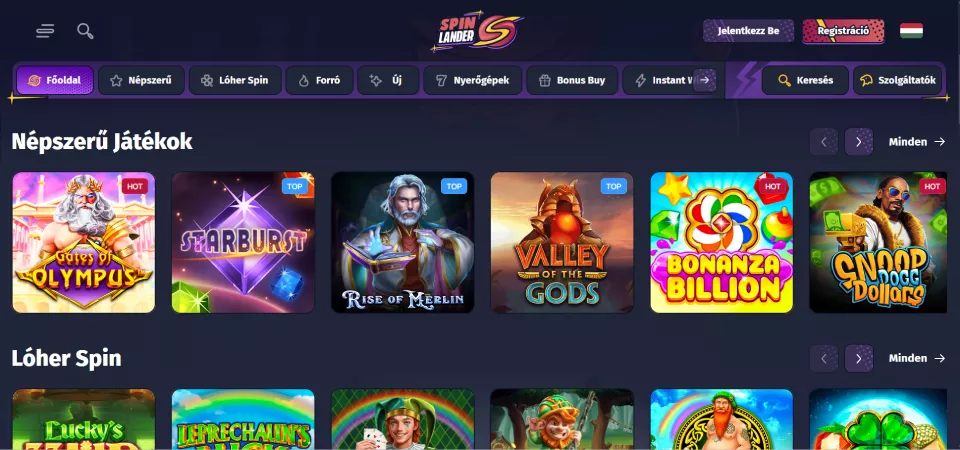Show next Lóher Spin games arrow

(x=858, y=358)
